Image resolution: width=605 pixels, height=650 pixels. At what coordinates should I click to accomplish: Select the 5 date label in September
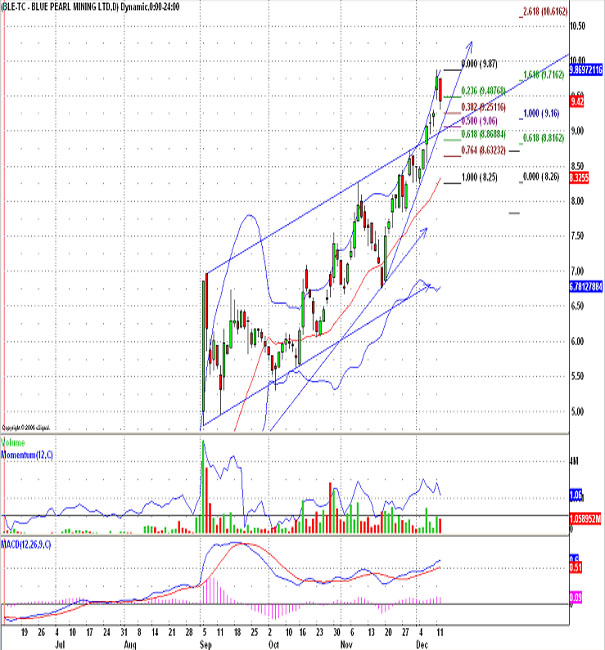204,632
